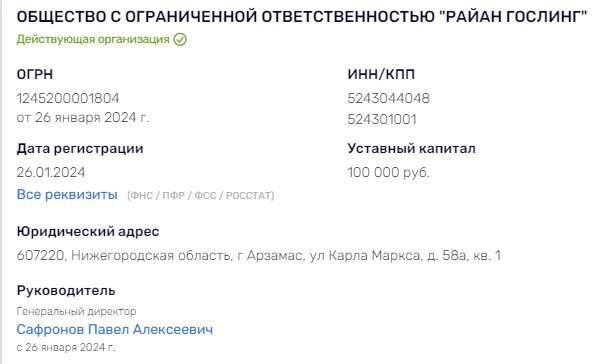Viewport: 603px width, 364px height.
Task: Click the Уставный капитал value 100 000 руб.
Action: click(x=388, y=172)
